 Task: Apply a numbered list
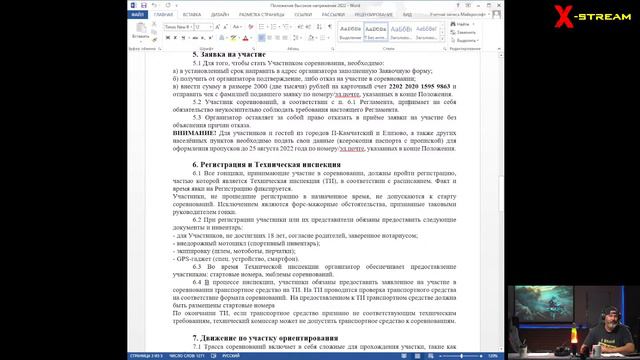tap(273, 27)
